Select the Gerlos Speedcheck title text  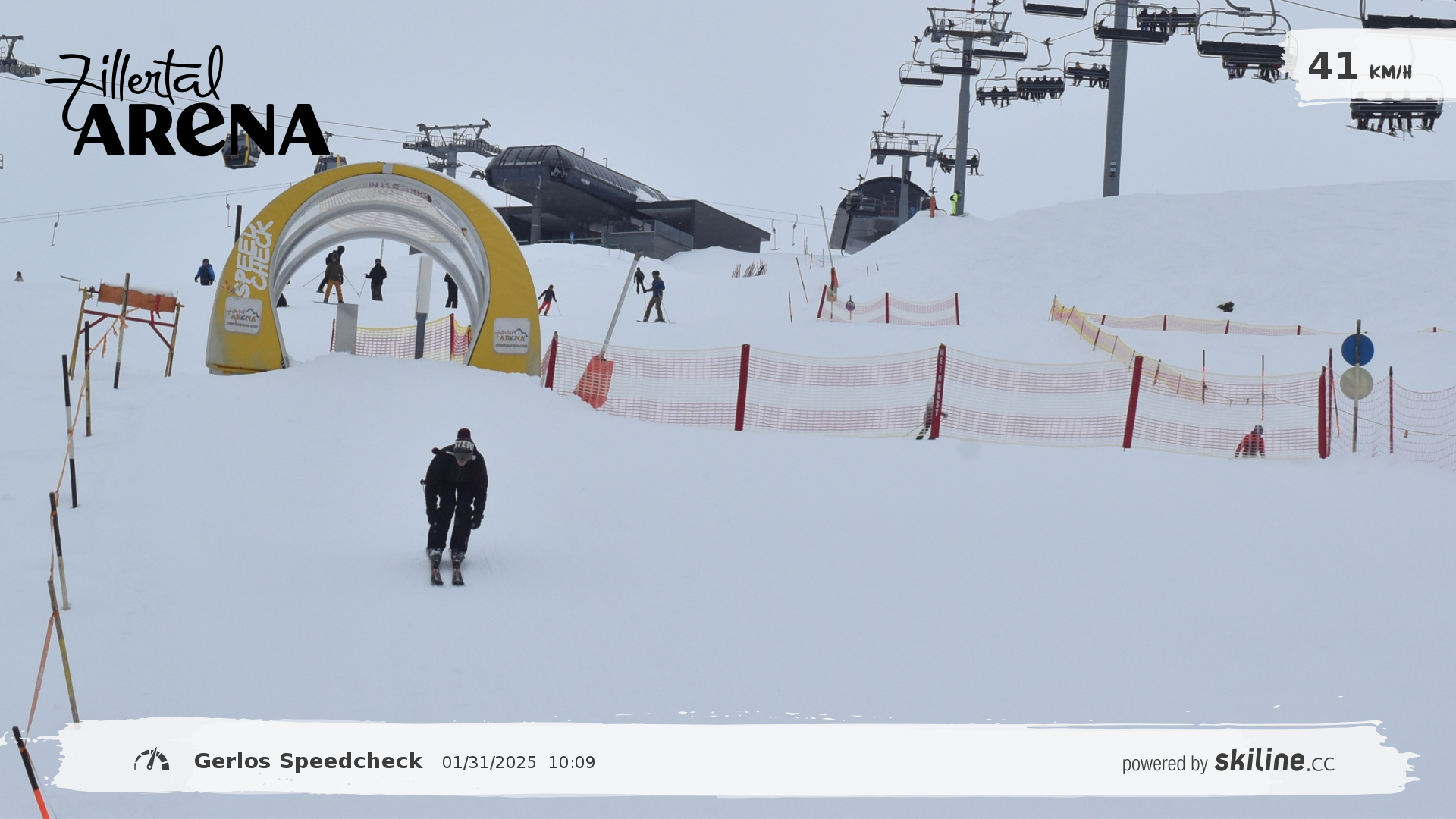pyautogui.click(x=308, y=761)
